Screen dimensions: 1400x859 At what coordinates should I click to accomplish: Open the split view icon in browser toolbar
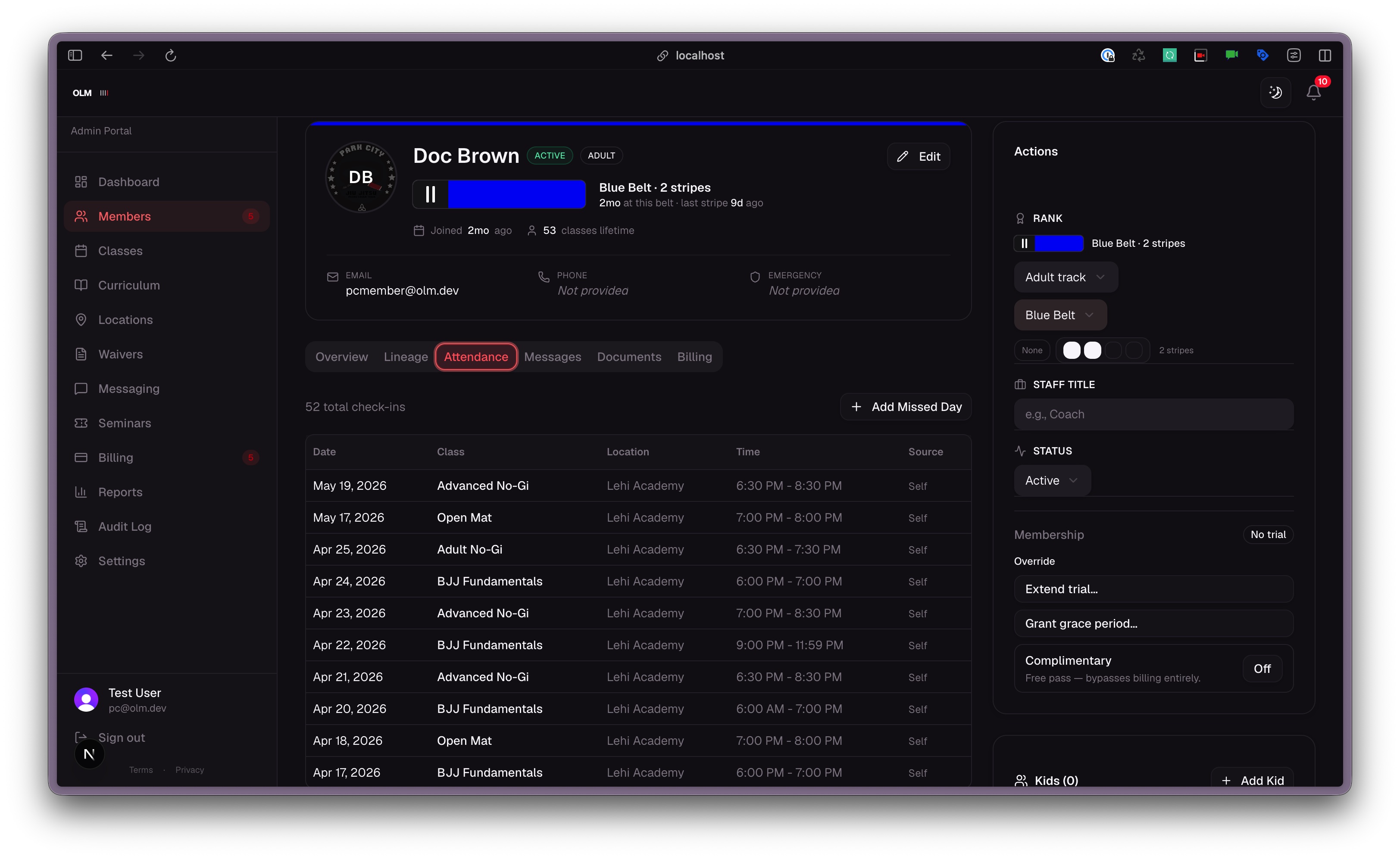[x=1325, y=55]
